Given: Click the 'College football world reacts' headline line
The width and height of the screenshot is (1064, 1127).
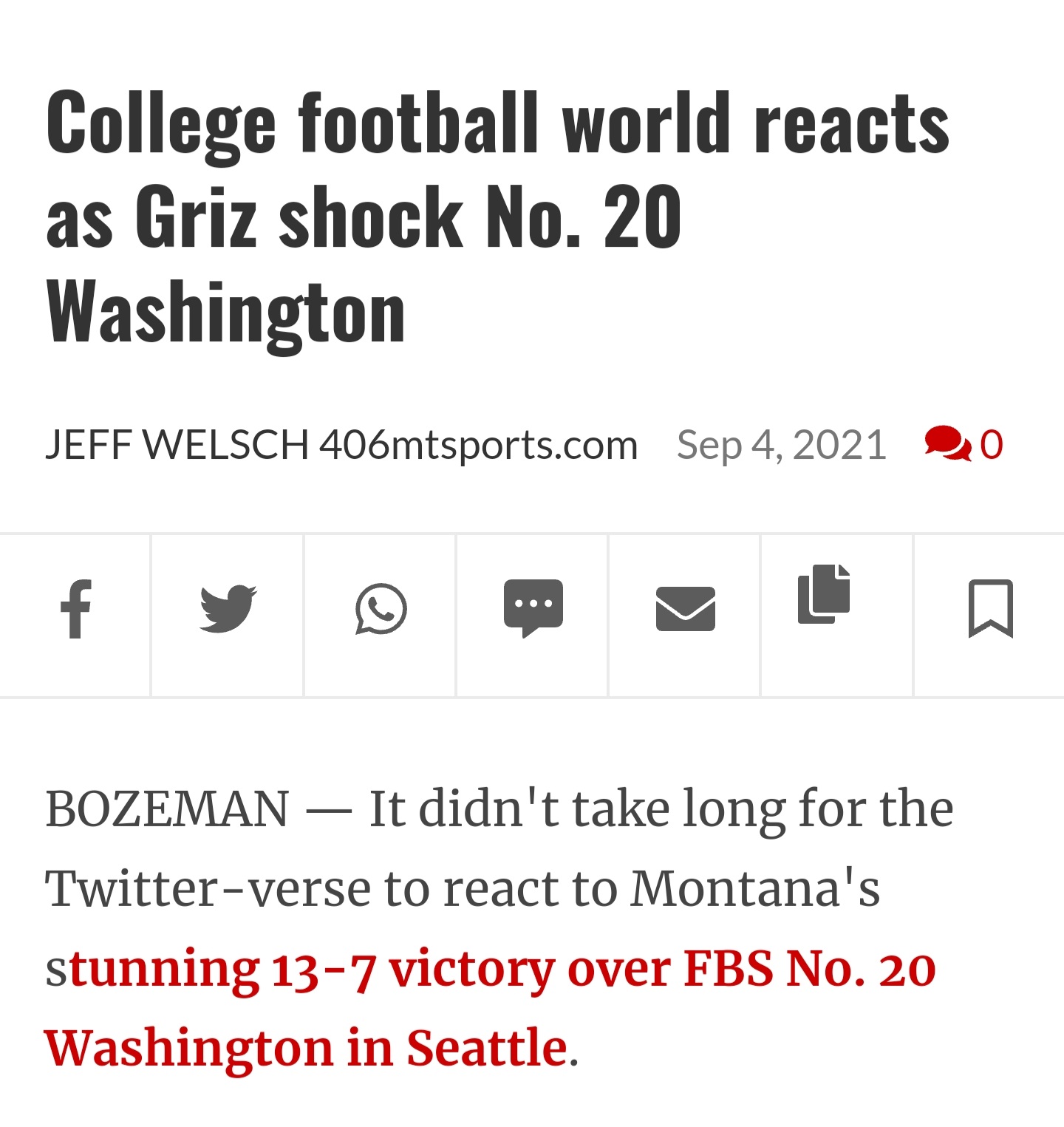Looking at the screenshot, I should click(497, 124).
